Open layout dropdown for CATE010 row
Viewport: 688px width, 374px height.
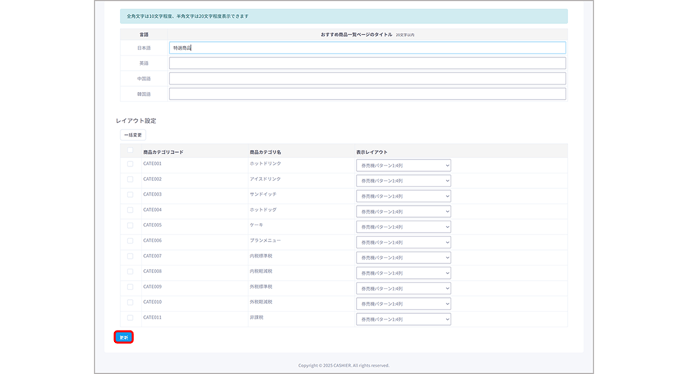[x=403, y=304]
